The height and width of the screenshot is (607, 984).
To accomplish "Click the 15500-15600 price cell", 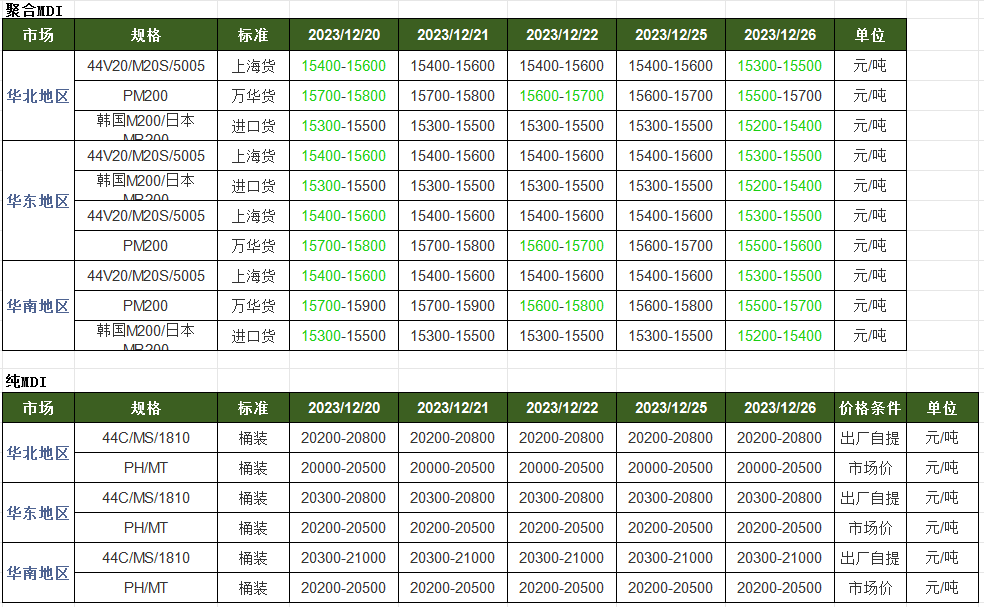I will coord(780,246).
